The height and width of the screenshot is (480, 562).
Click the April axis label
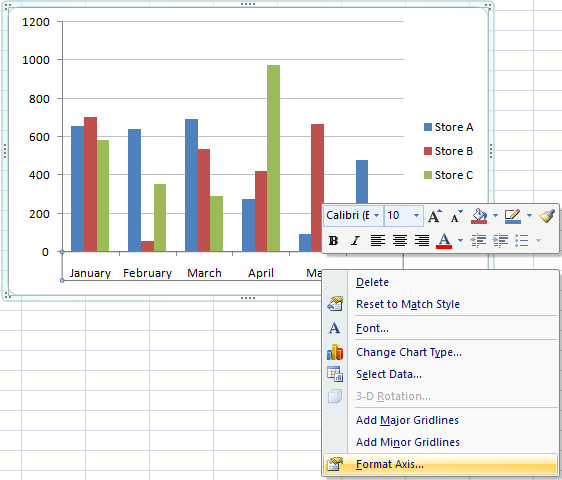(x=261, y=273)
